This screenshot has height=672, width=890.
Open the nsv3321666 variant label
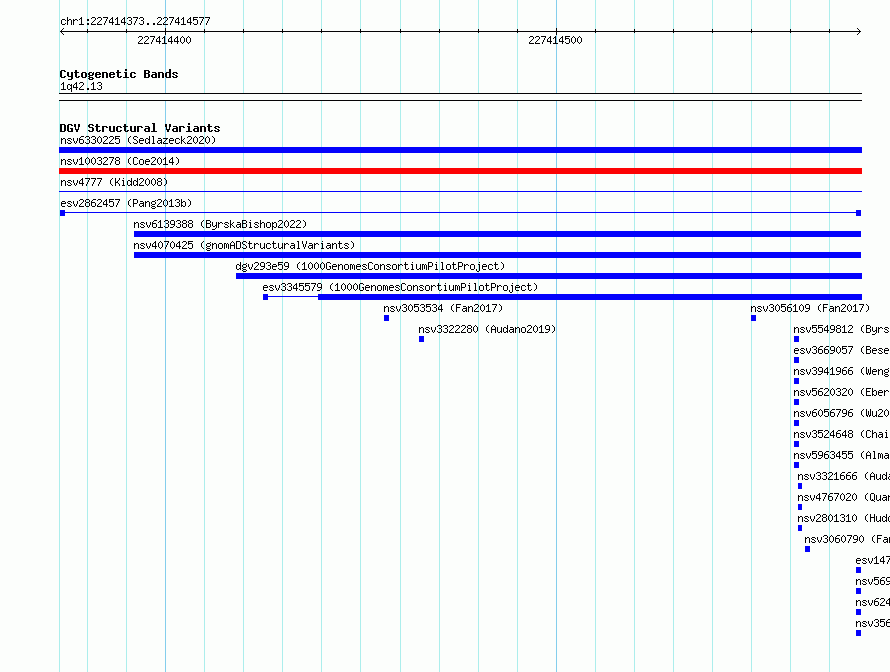[843, 476]
